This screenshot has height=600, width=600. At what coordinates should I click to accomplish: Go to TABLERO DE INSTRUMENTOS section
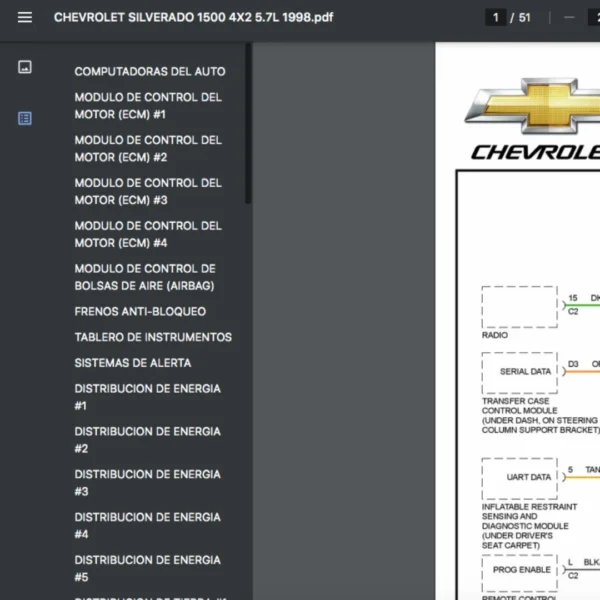point(153,337)
